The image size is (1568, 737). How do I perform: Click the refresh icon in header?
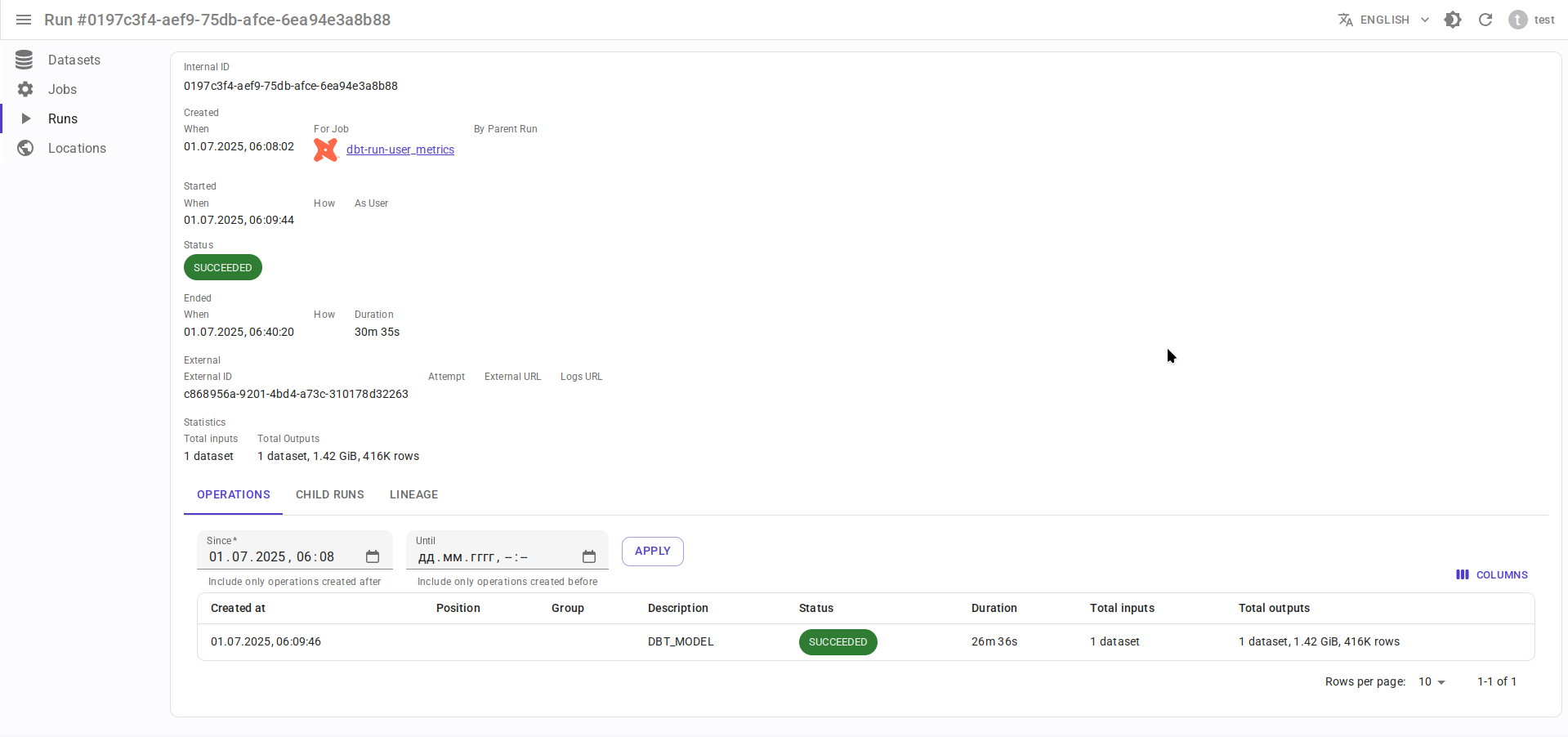click(1485, 20)
